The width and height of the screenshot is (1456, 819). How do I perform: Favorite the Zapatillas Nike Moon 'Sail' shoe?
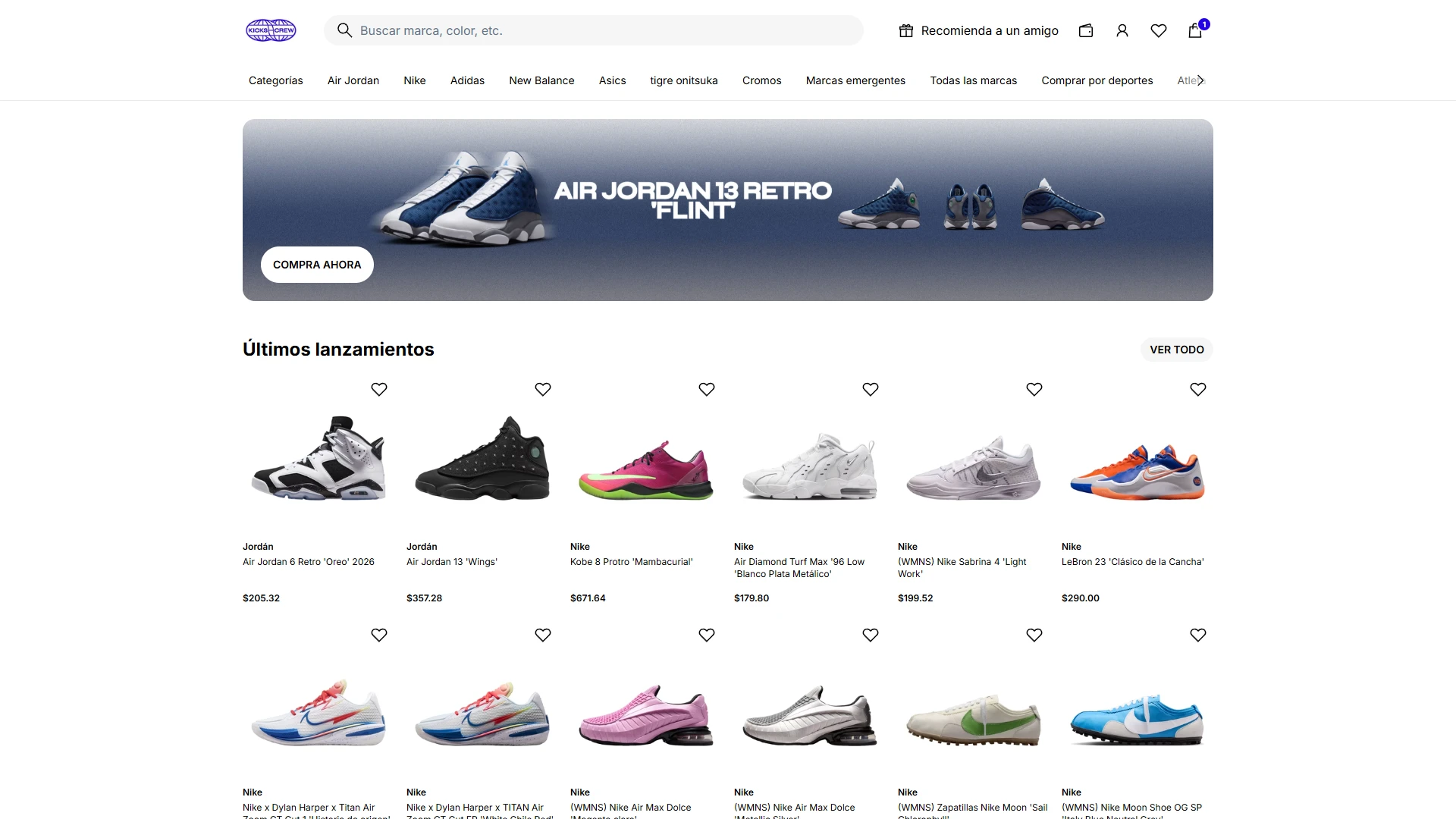click(x=1034, y=635)
